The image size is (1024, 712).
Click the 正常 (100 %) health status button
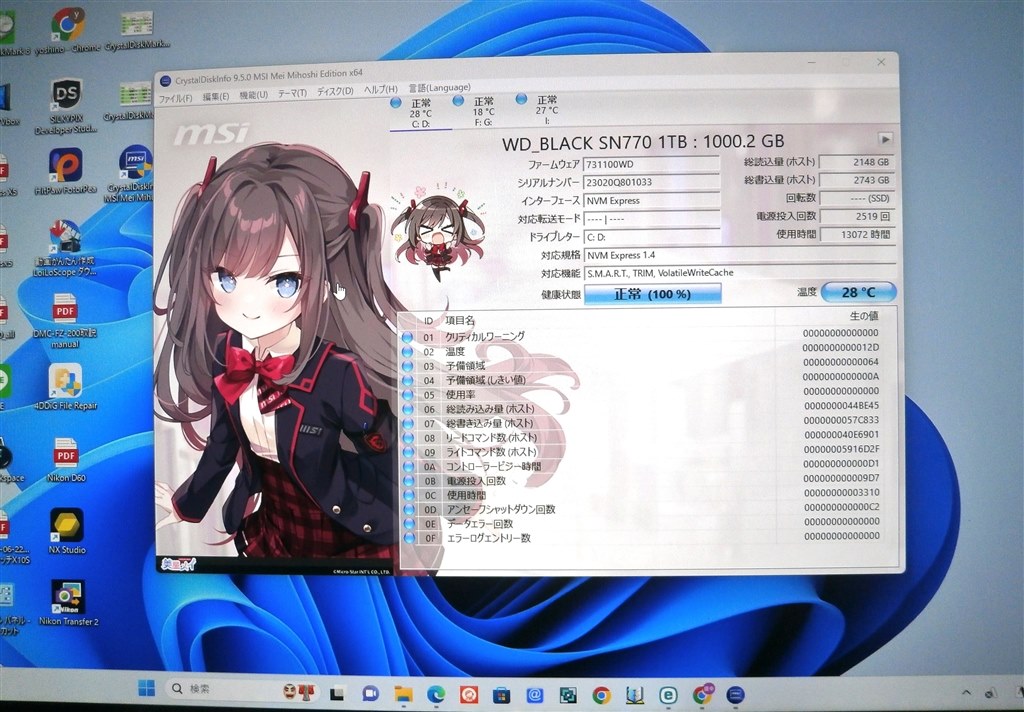tap(652, 294)
